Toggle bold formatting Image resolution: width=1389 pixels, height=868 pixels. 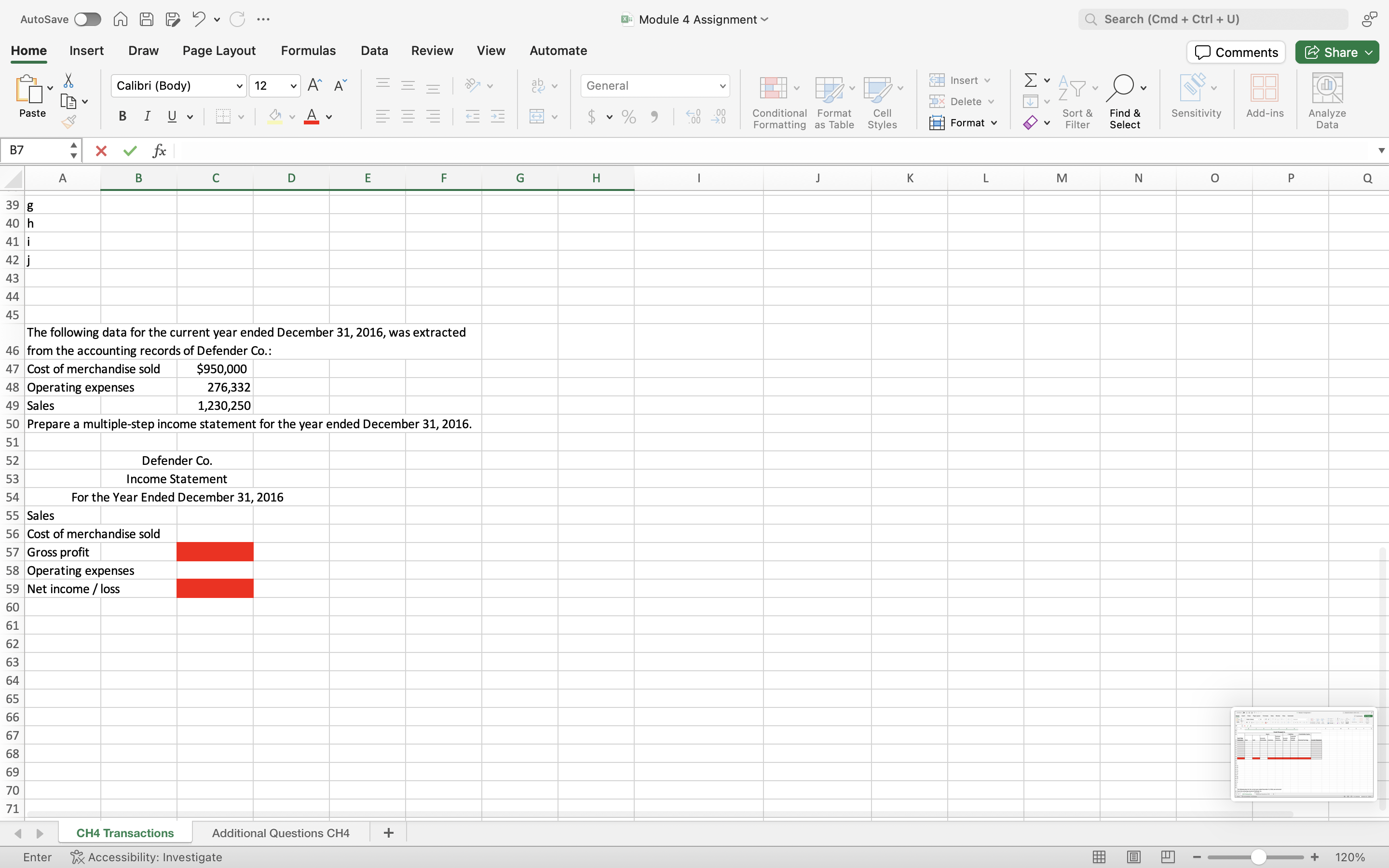[x=122, y=116]
